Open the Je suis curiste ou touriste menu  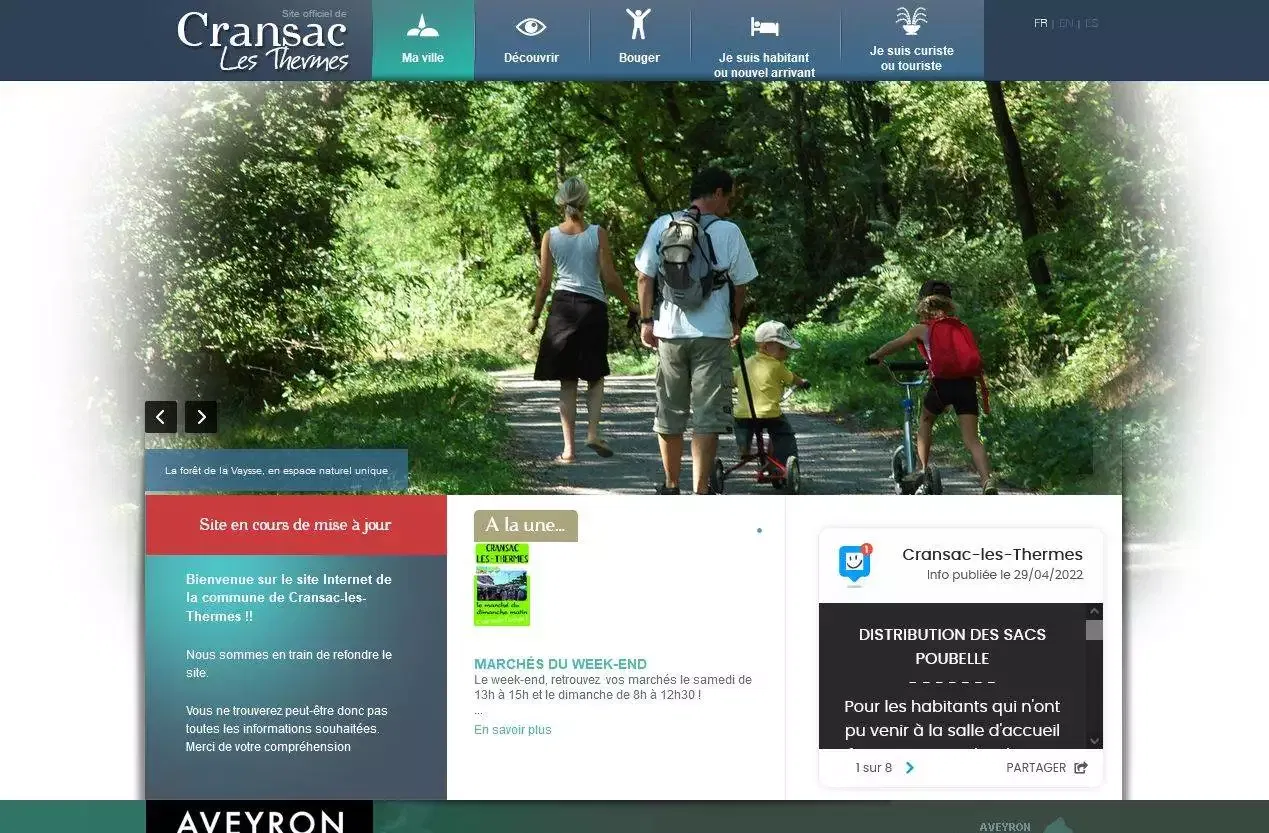(x=911, y=58)
